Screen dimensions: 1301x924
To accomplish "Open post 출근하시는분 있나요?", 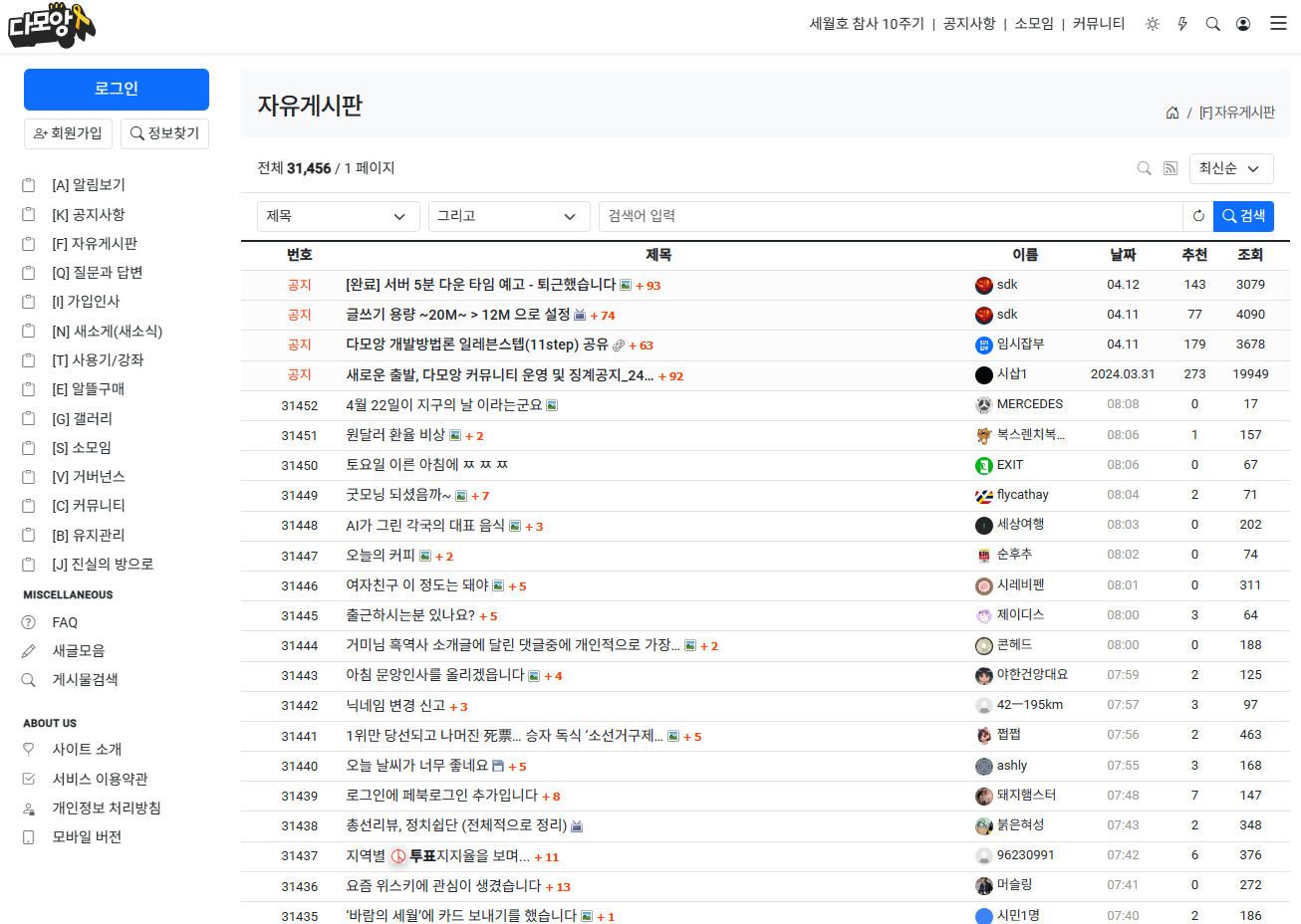I will [x=410, y=615].
